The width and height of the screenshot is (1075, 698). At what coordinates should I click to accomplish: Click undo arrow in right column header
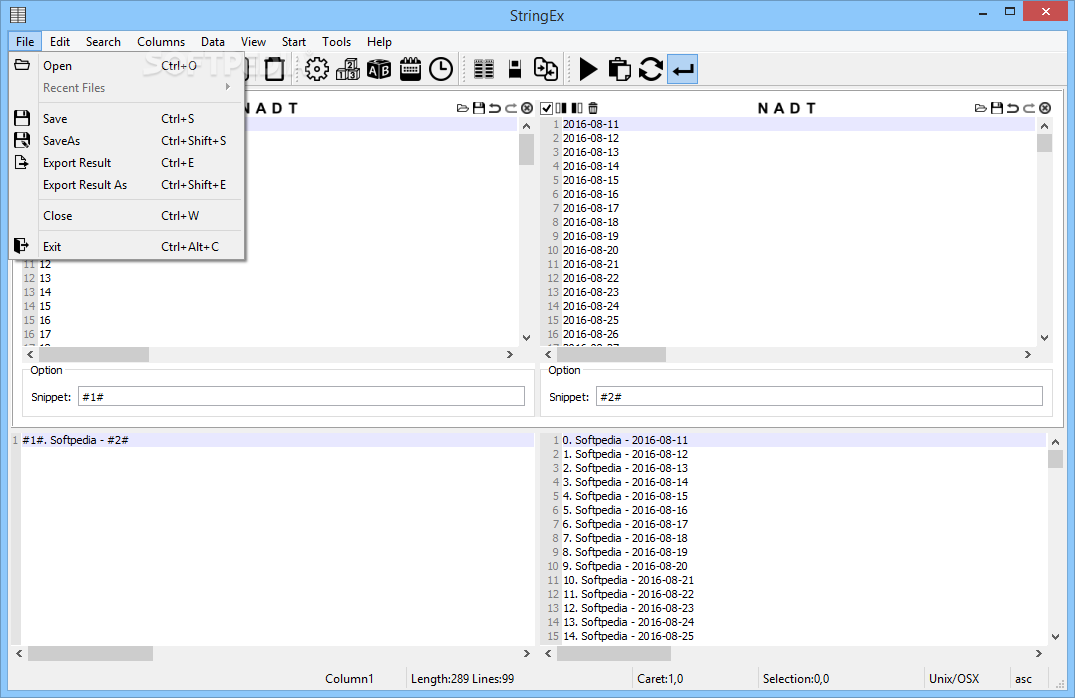1013,108
